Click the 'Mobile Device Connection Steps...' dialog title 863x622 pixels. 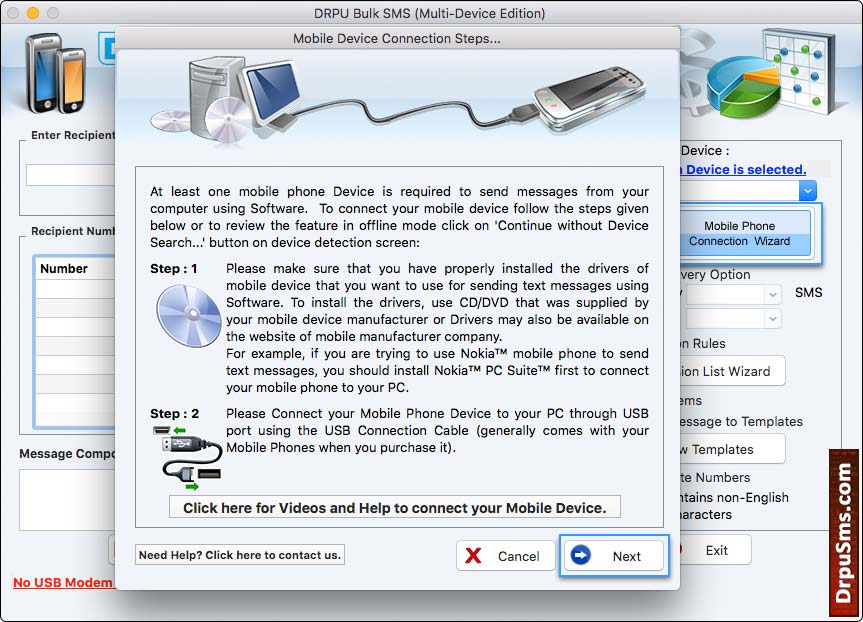[x=396, y=39]
